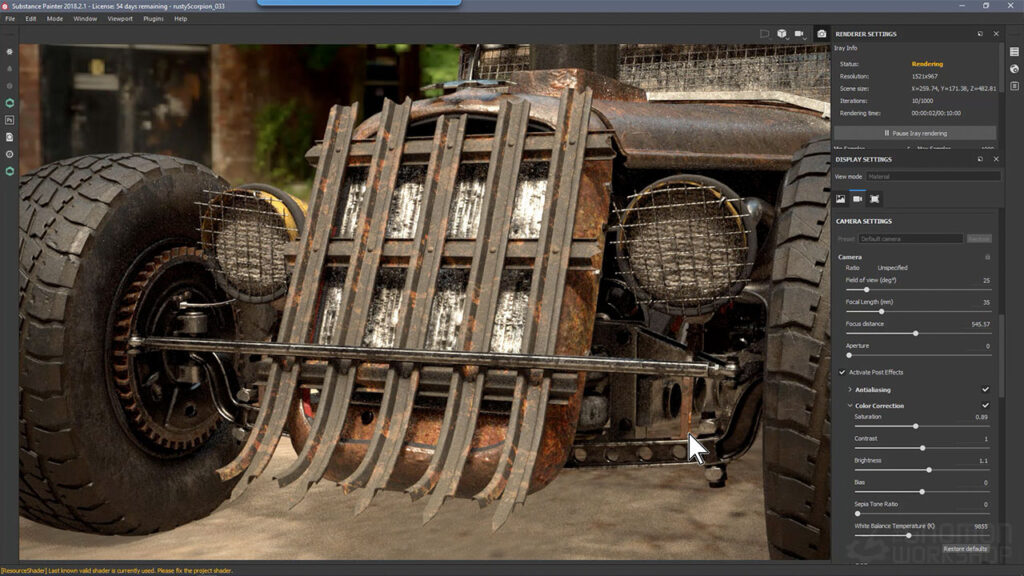Click the Ratio value Unspecified
The height and width of the screenshot is (576, 1024).
pos(892,268)
